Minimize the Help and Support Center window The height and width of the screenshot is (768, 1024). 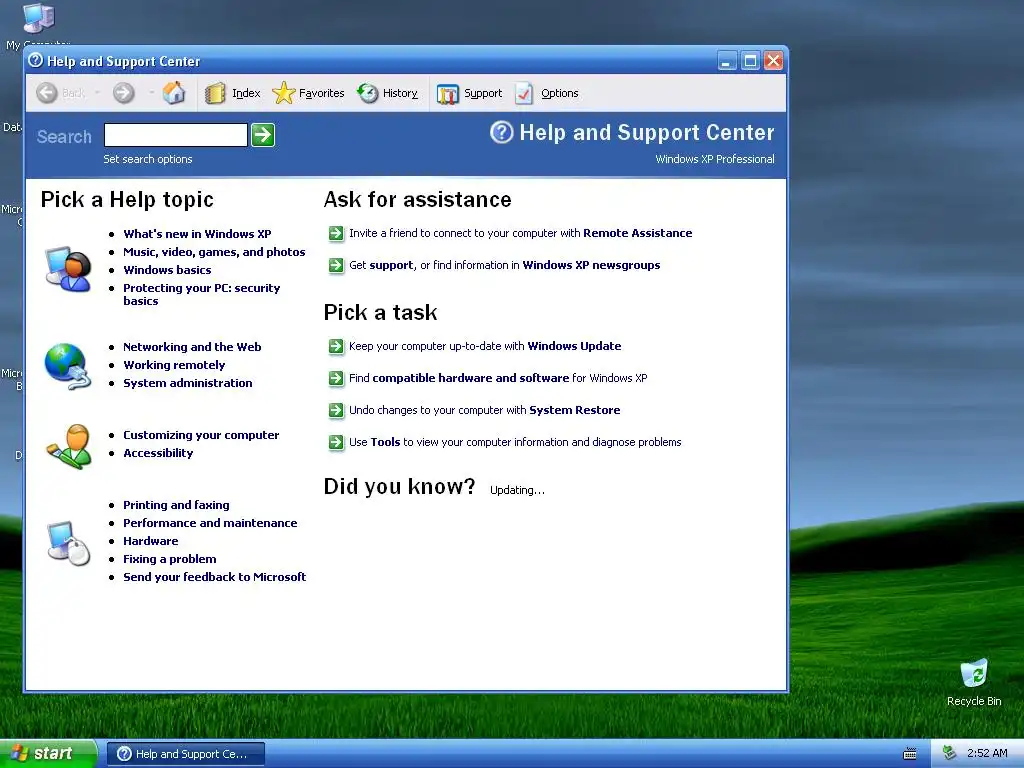727,61
